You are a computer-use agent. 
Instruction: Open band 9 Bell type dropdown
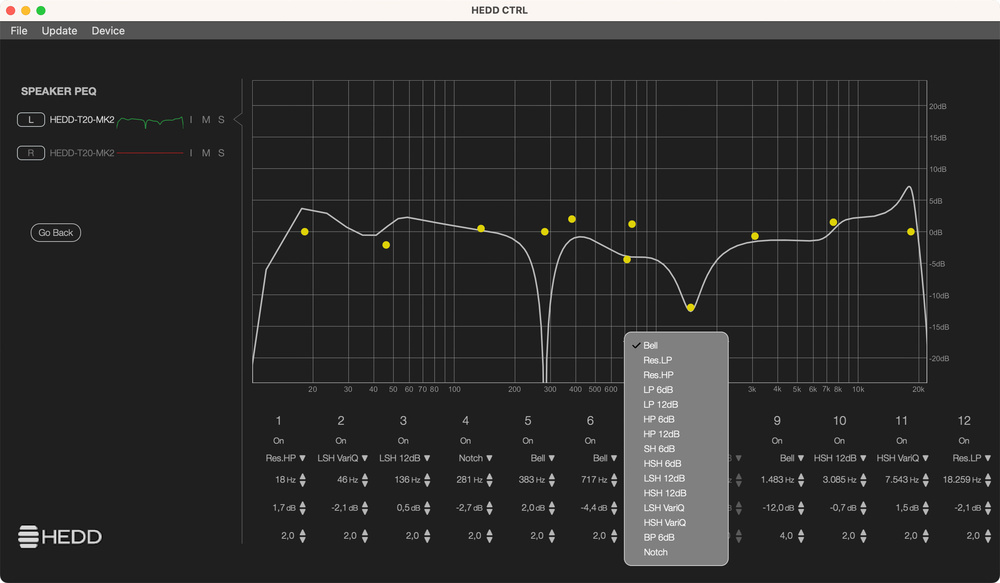792,458
